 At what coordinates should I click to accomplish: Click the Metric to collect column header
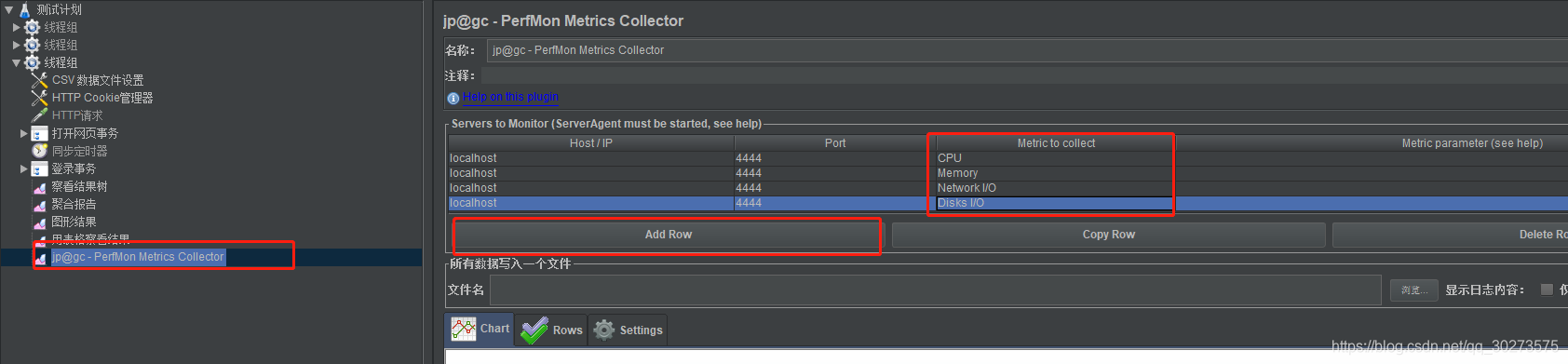point(1056,143)
